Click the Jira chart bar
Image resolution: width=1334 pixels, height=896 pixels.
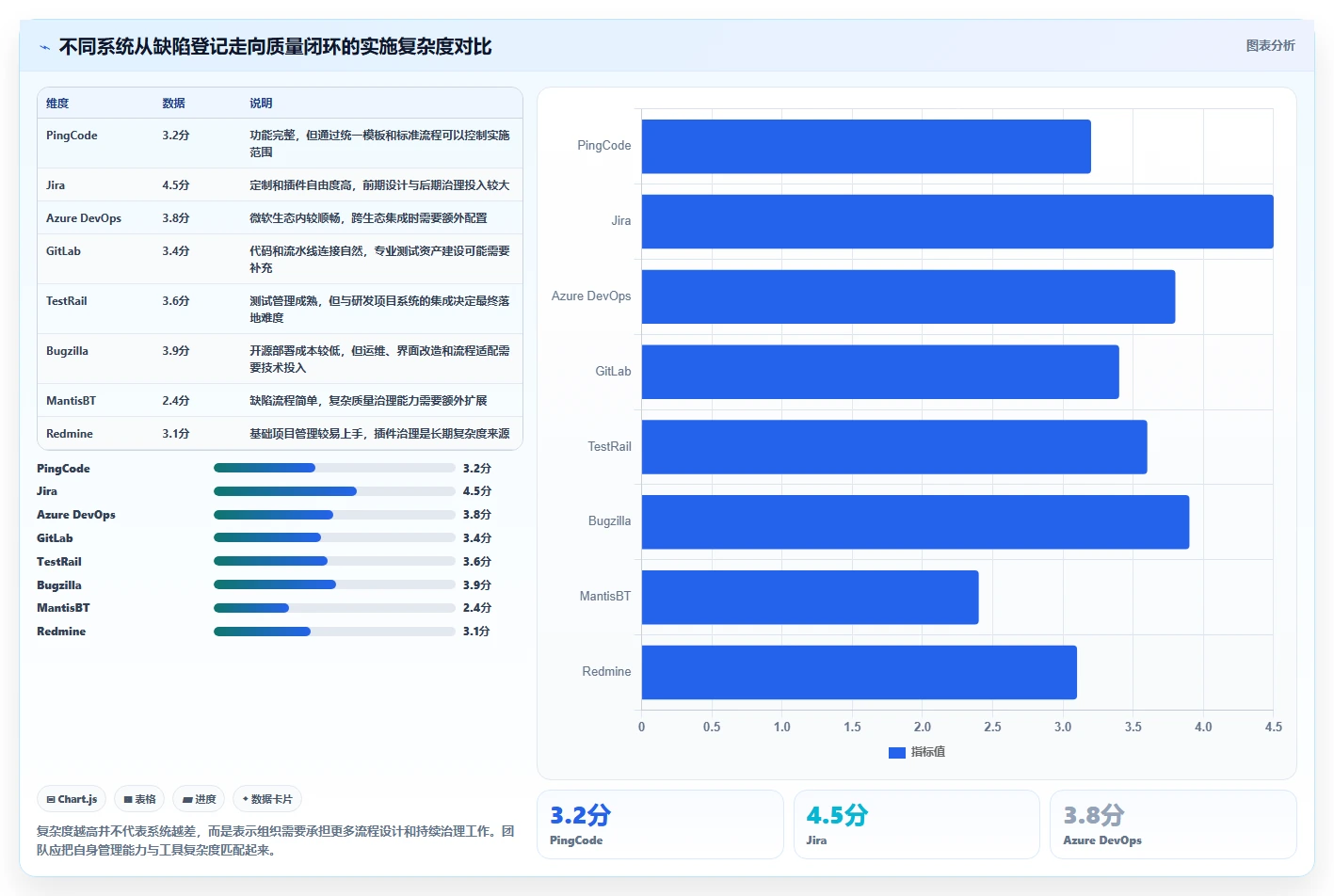coord(957,221)
